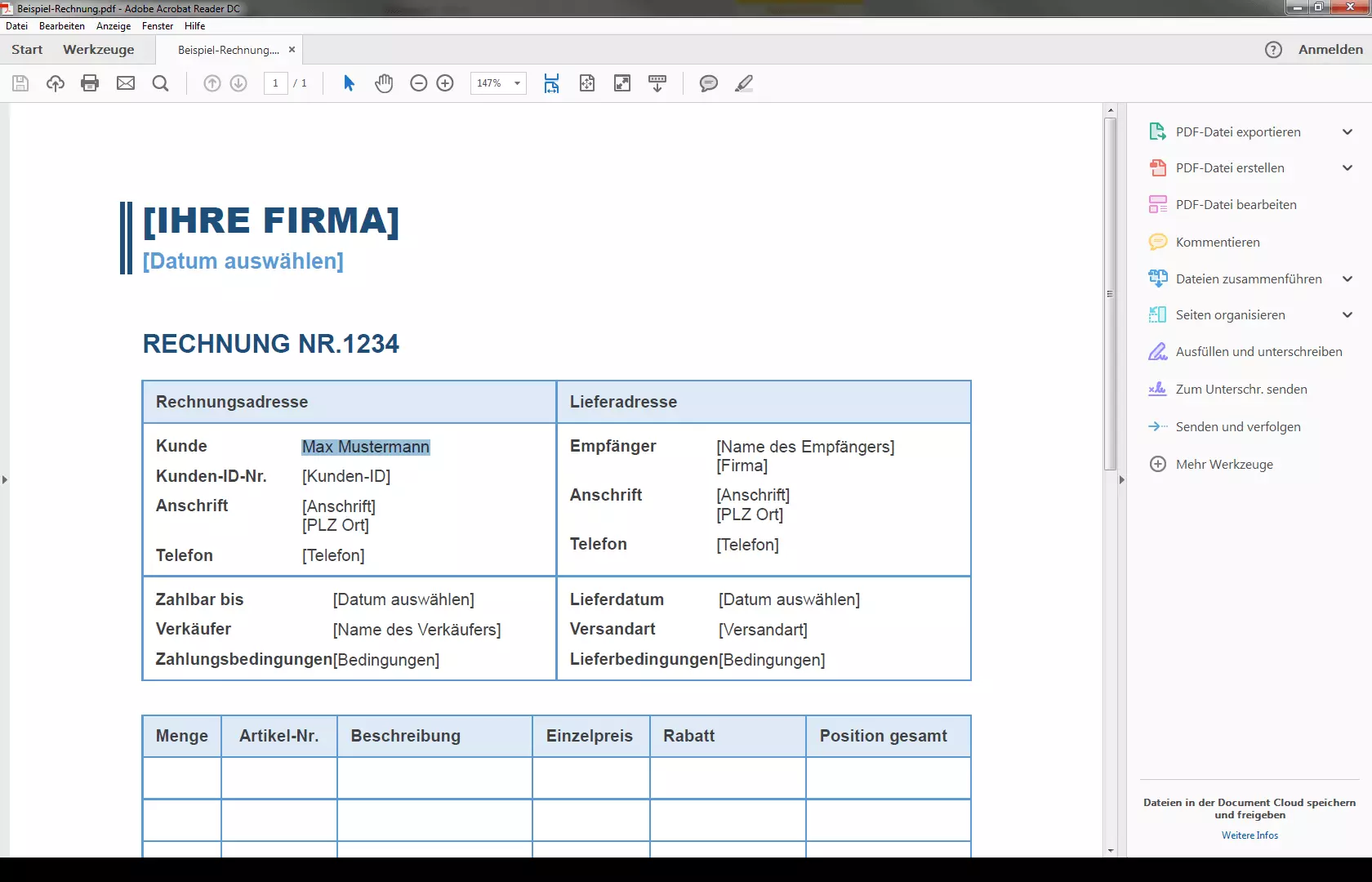Open the Datei menu

point(16,26)
